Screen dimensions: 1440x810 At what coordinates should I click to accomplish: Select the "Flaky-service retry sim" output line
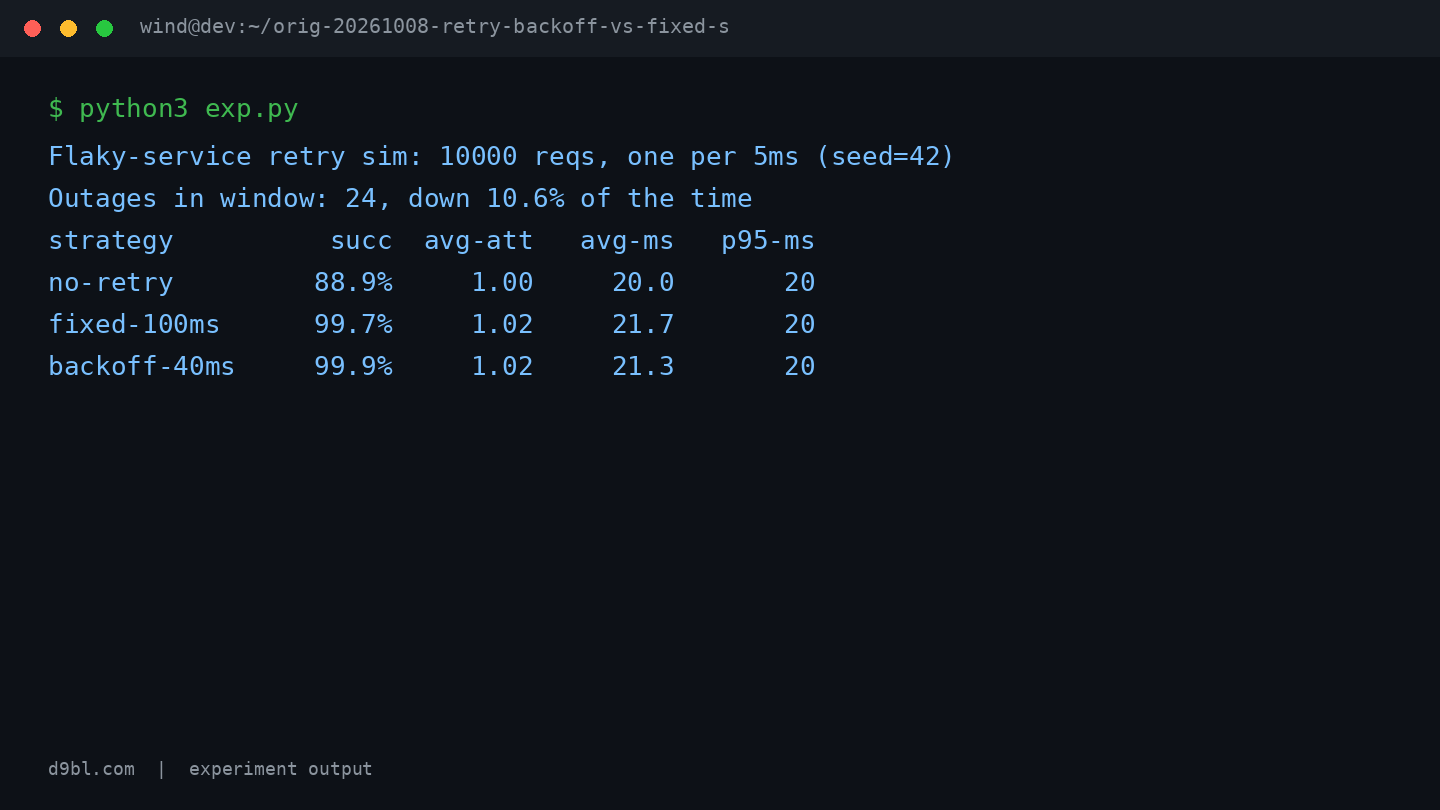pos(501,157)
